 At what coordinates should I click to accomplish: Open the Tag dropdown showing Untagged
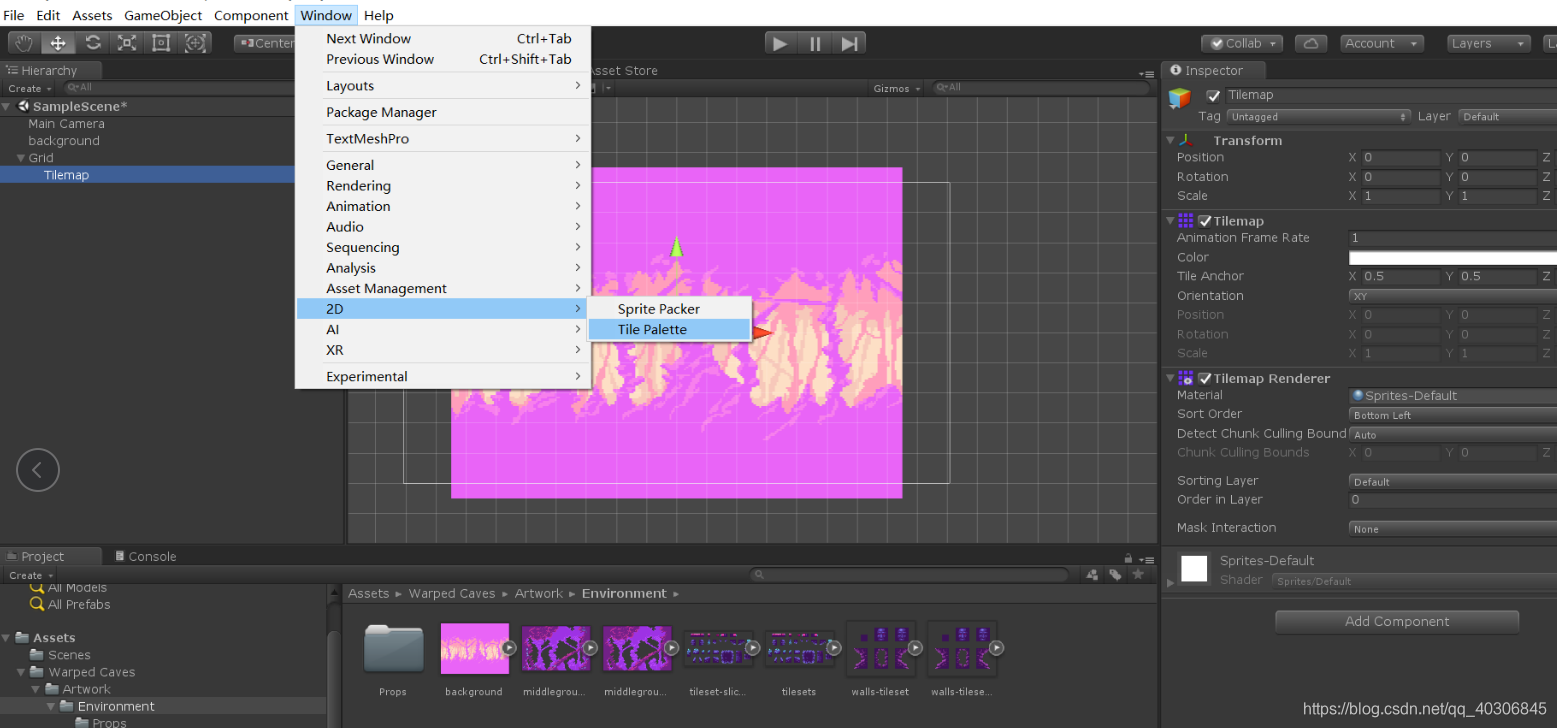(x=1318, y=117)
